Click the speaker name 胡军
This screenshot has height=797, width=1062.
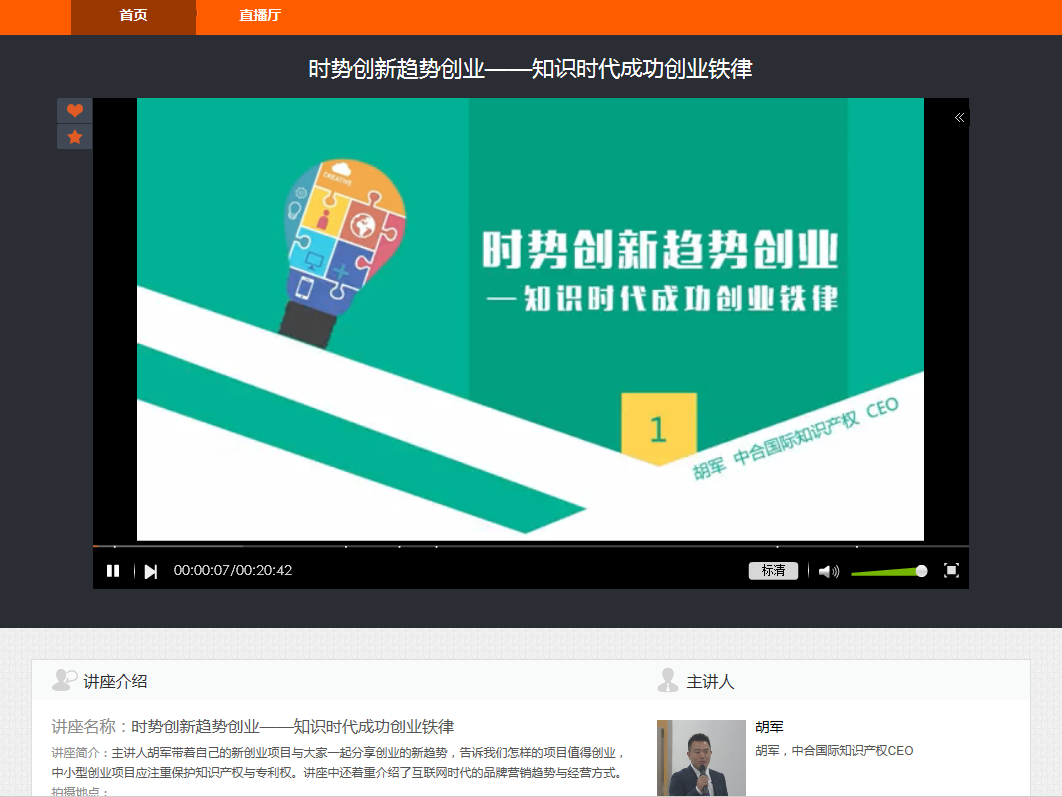[x=769, y=727]
